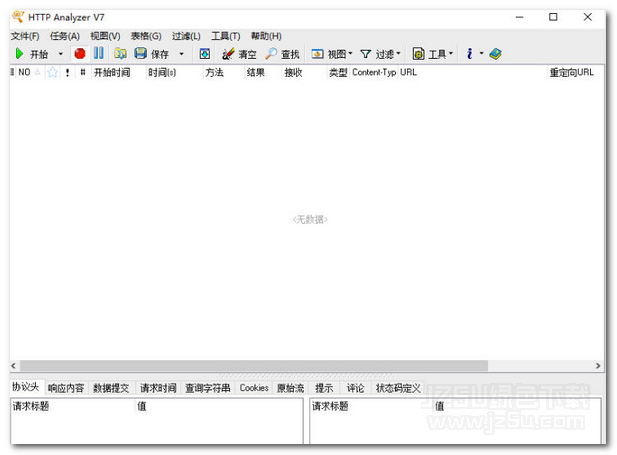The width and height of the screenshot is (617, 455).
Task: Switch to the 协议头 tab
Action: [x=26, y=387]
